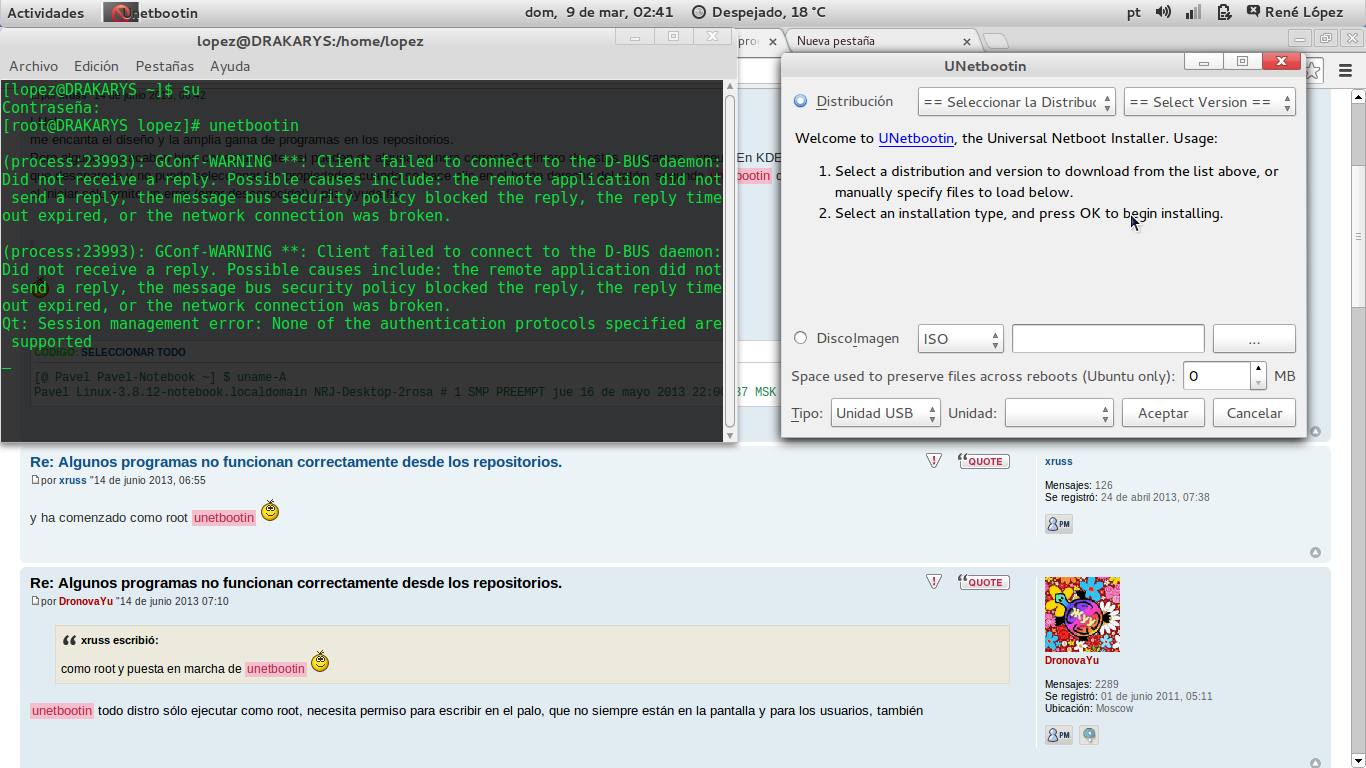The height and width of the screenshot is (768, 1366).
Task: Open the "Select Version" dropdown
Action: click(1209, 102)
